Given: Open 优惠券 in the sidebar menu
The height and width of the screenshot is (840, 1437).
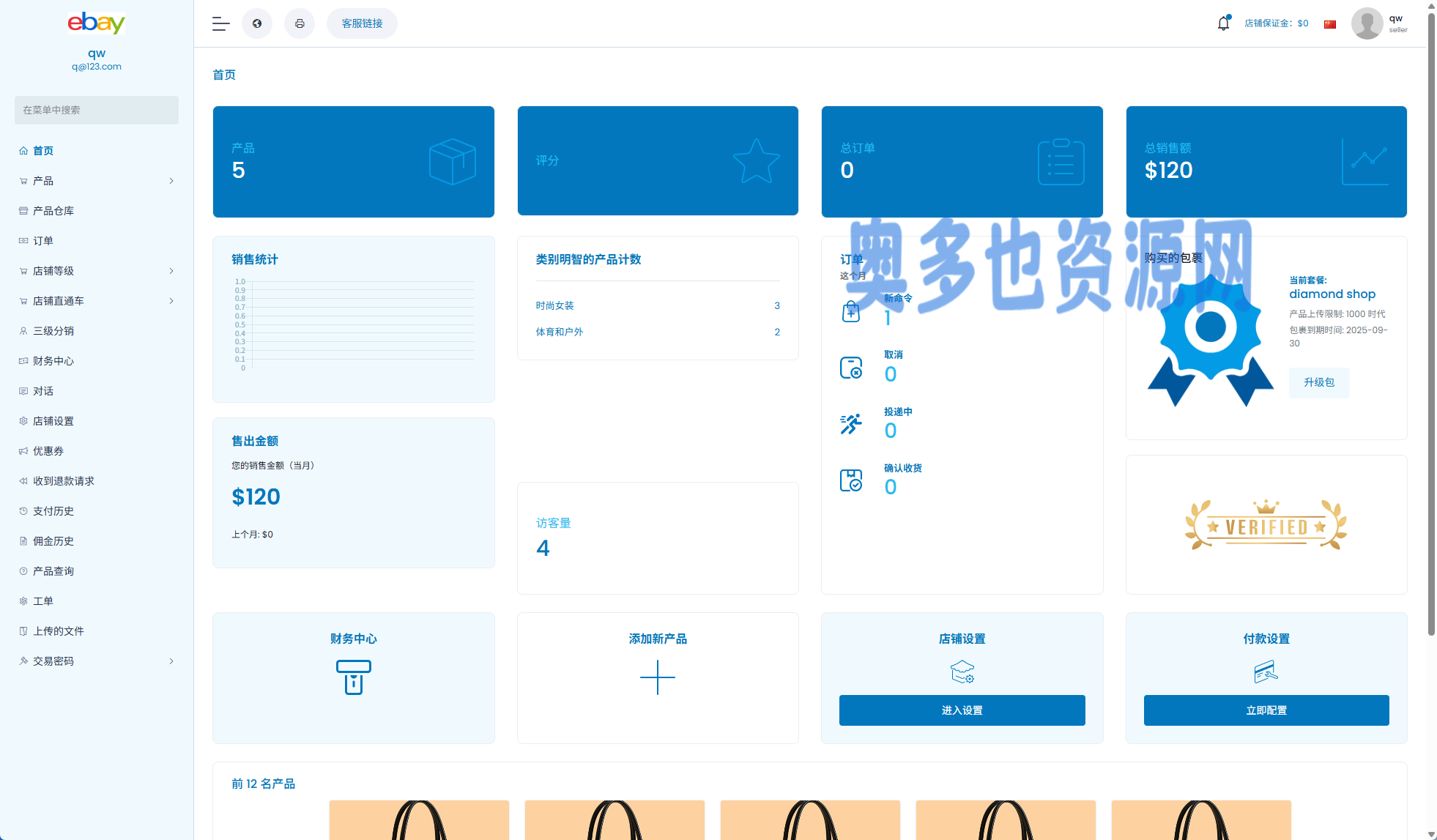Looking at the screenshot, I should point(48,451).
